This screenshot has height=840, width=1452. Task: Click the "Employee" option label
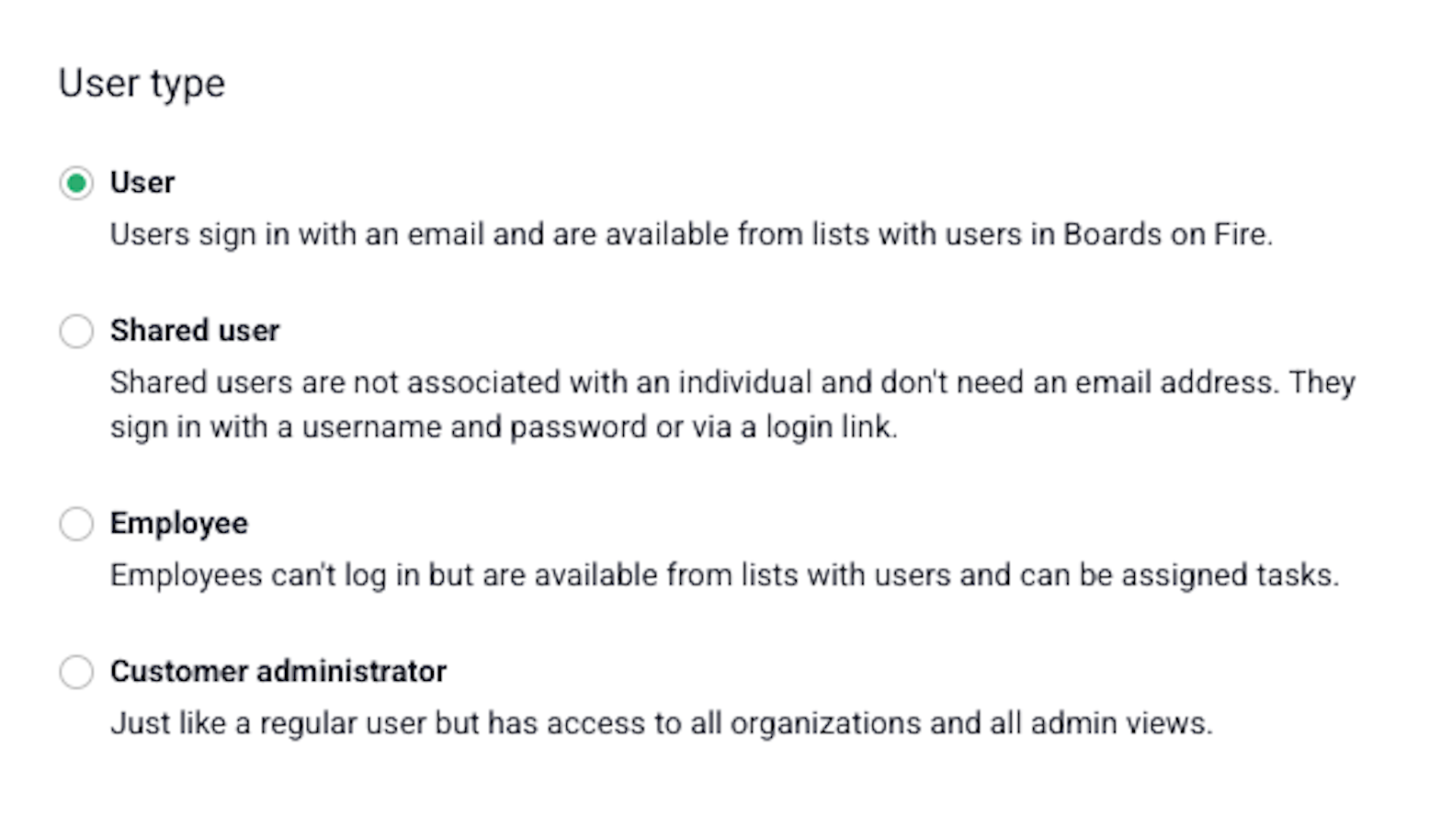179,524
